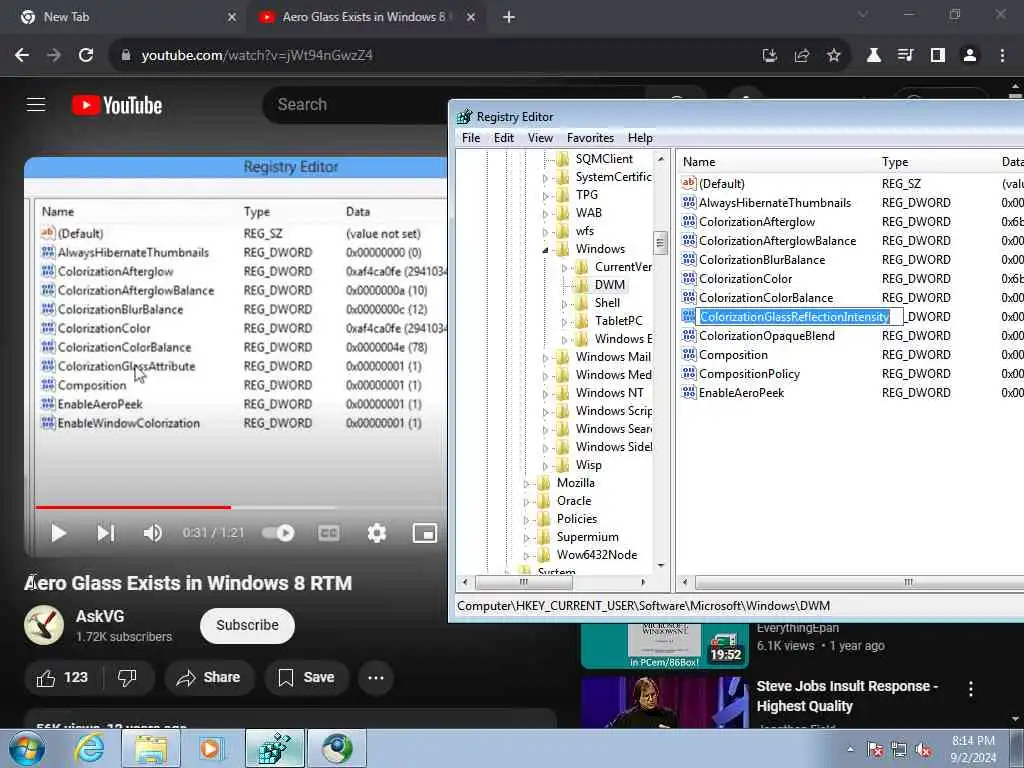Bookmark this page with the star icon
The image size is (1024, 768).
pos(833,56)
